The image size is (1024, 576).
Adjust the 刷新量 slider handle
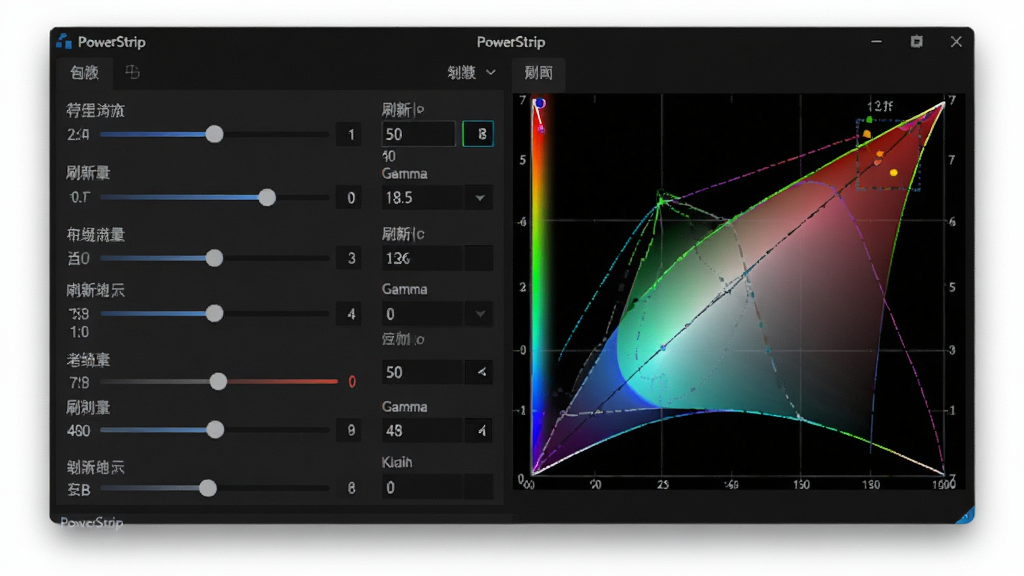pos(266,197)
